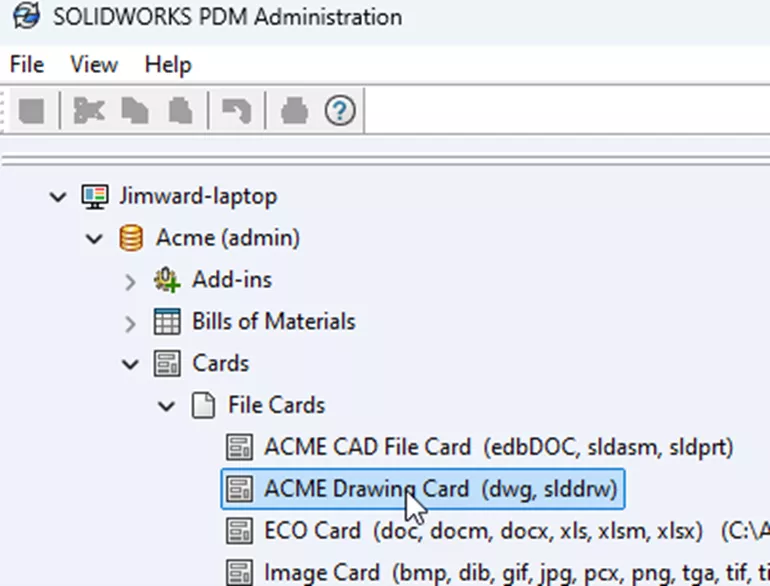The image size is (770, 586).
Task: Expand the Bills of Materials node
Action: tap(130, 324)
